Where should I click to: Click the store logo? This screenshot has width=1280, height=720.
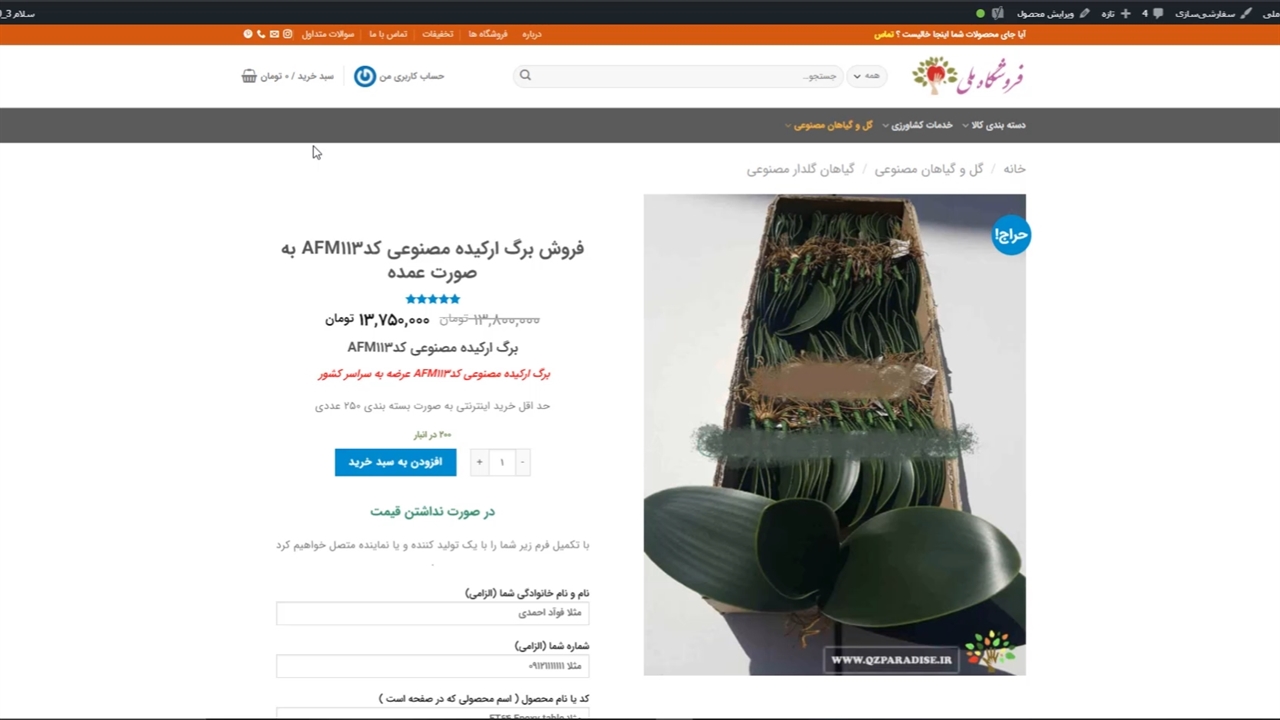tap(968, 76)
